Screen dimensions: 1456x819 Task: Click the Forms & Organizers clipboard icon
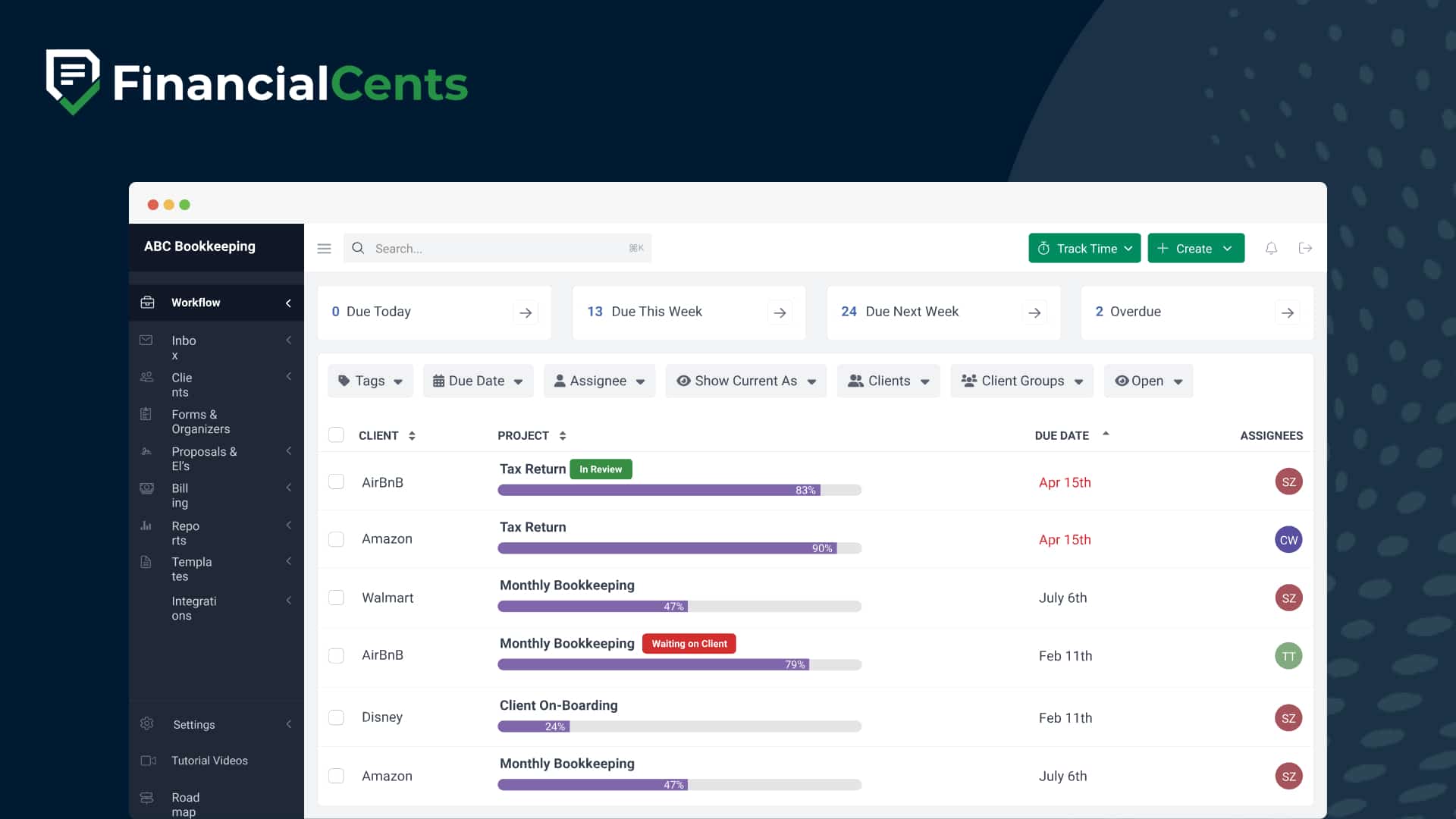click(x=146, y=414)
